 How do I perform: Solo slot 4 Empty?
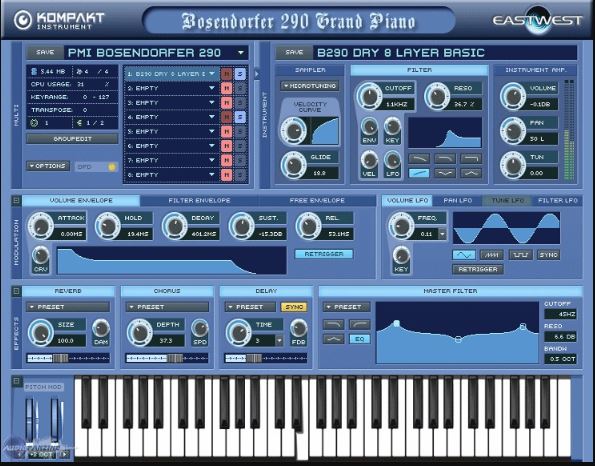click(240, 117)
